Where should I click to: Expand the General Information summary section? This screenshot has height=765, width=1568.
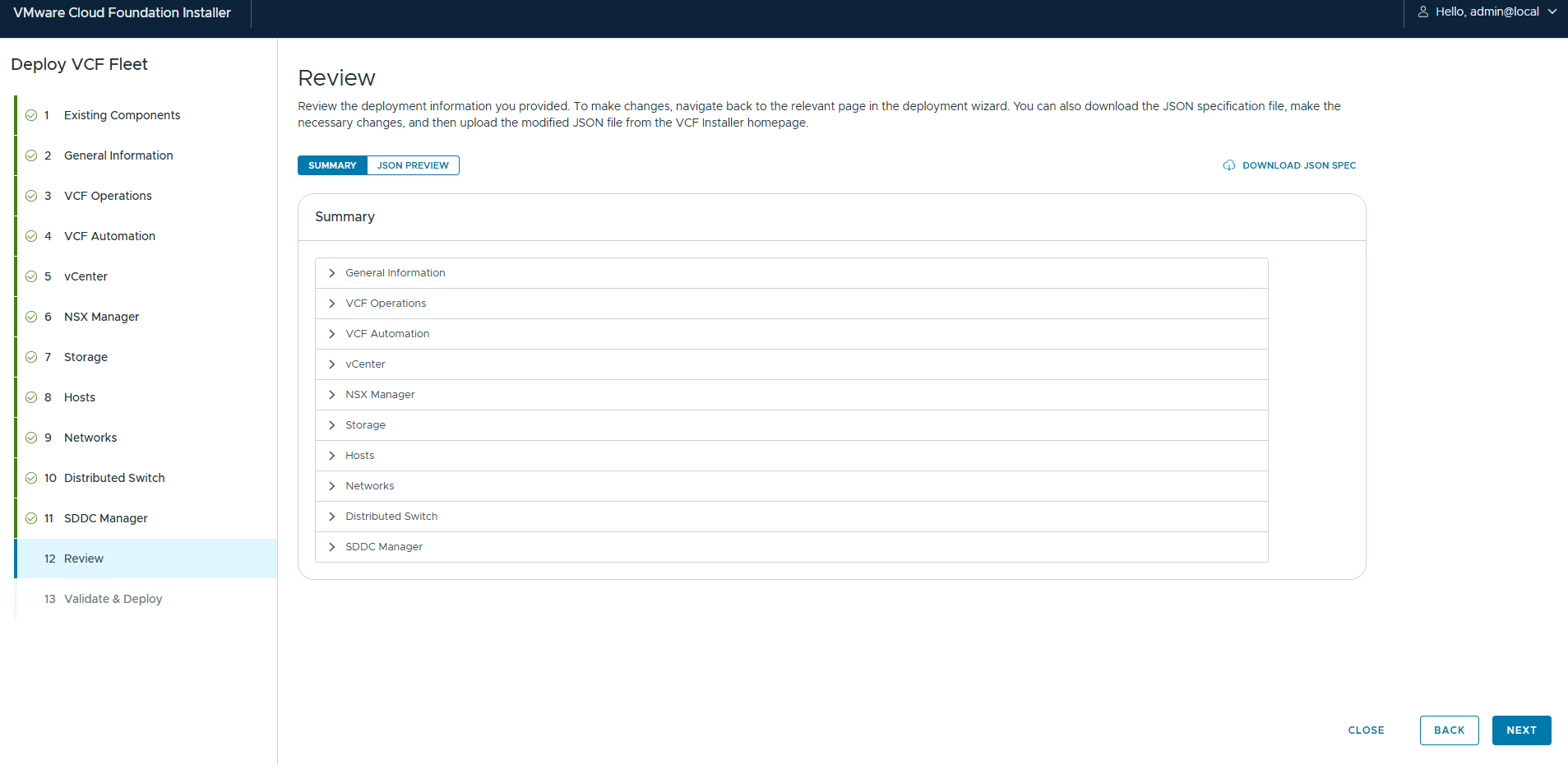(332, 273)
